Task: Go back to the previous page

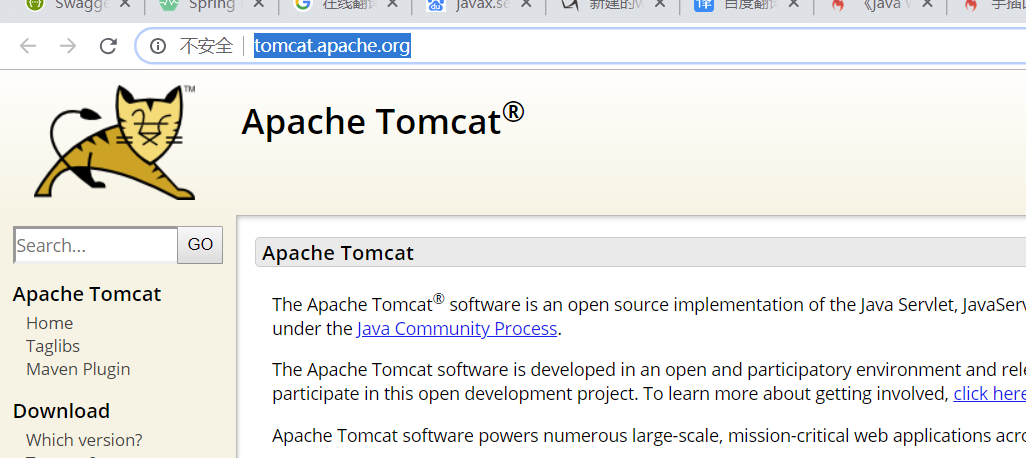Action: tap(27, 46)
